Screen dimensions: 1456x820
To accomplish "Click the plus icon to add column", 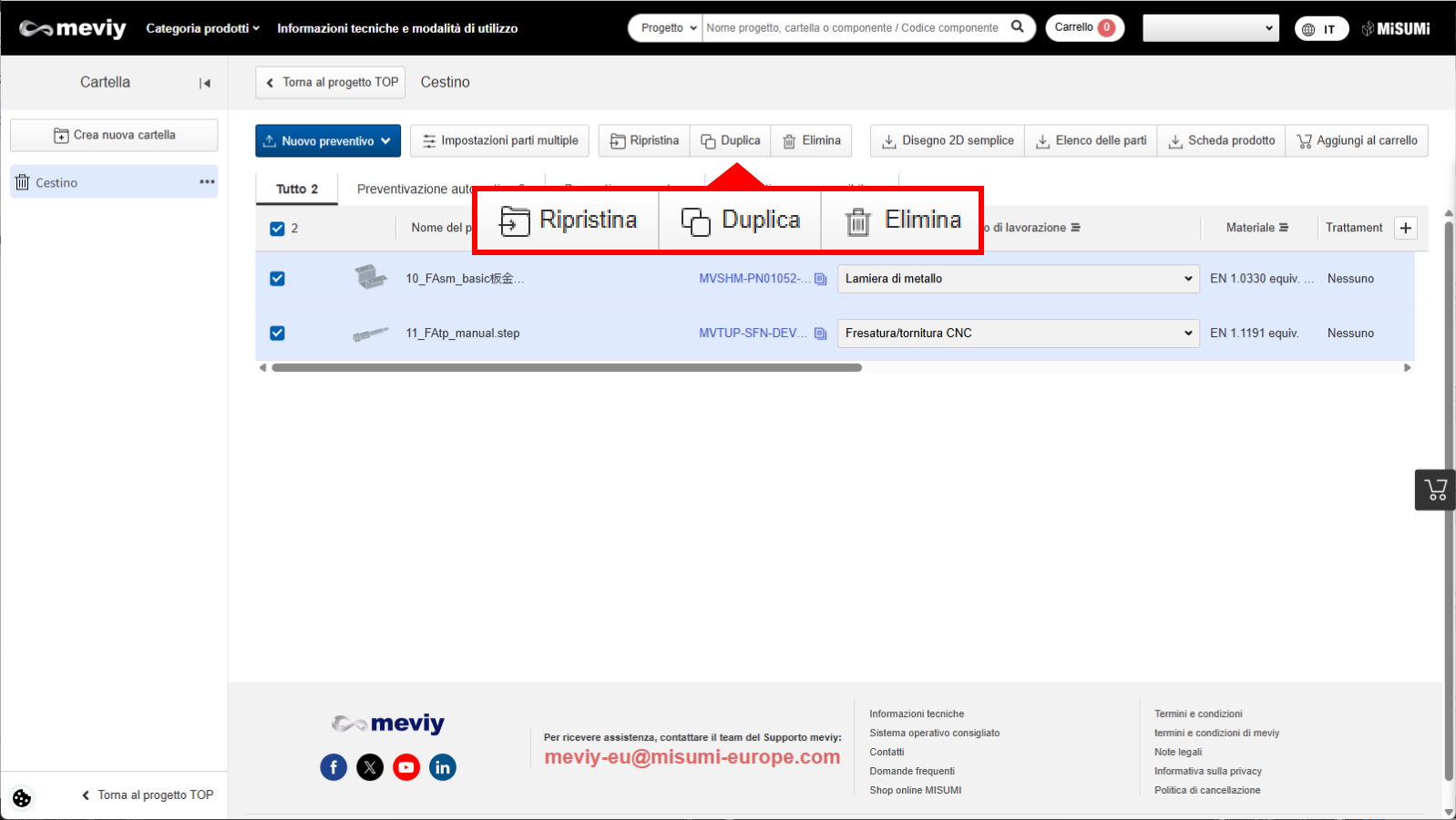I will pos(1406,228).
